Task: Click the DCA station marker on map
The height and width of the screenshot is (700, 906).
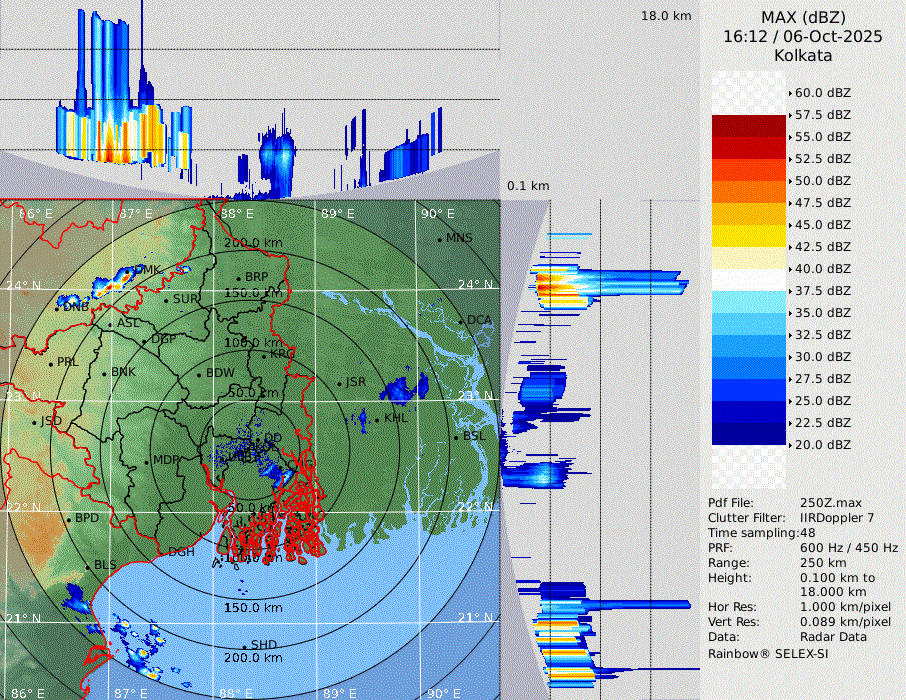Action: click(x=461, y=321)
